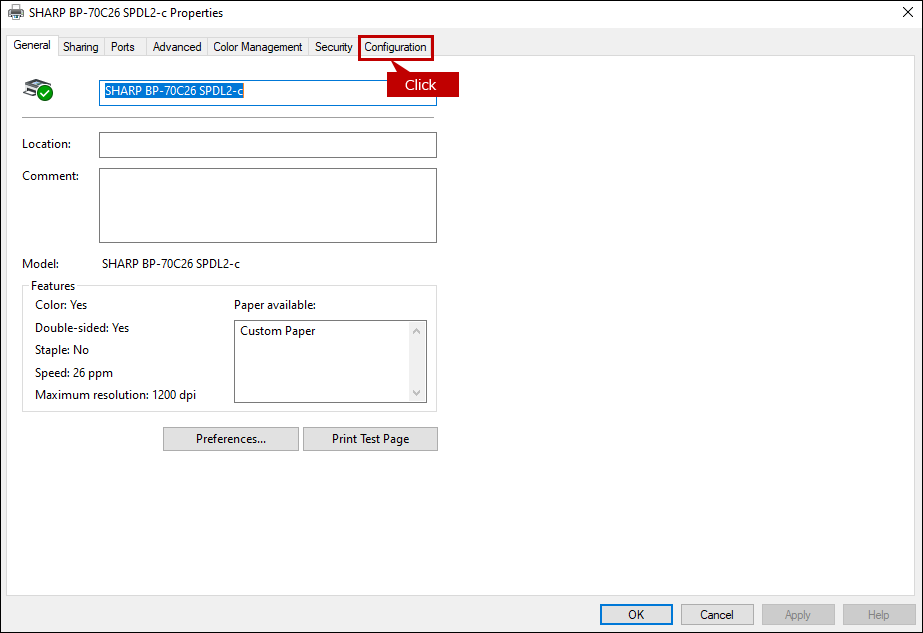
Task: Close the printer Properties dialog window
Action: 903,13
